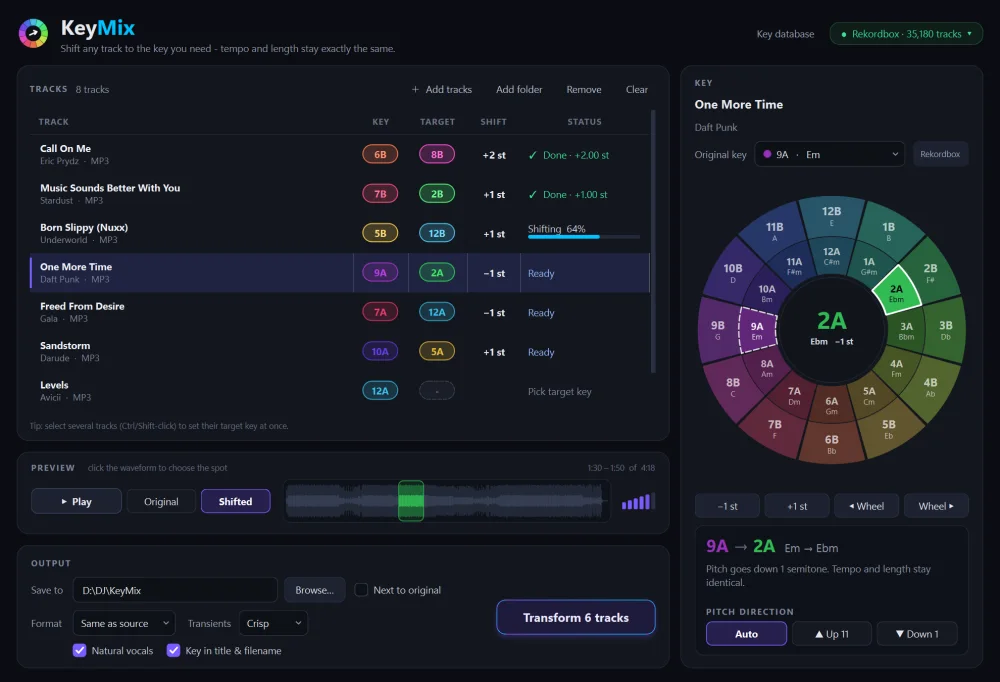This screenshot has height=682, width=1000.
Task: Select 6A (Gm) segment on the wheel
Action: 832,406
